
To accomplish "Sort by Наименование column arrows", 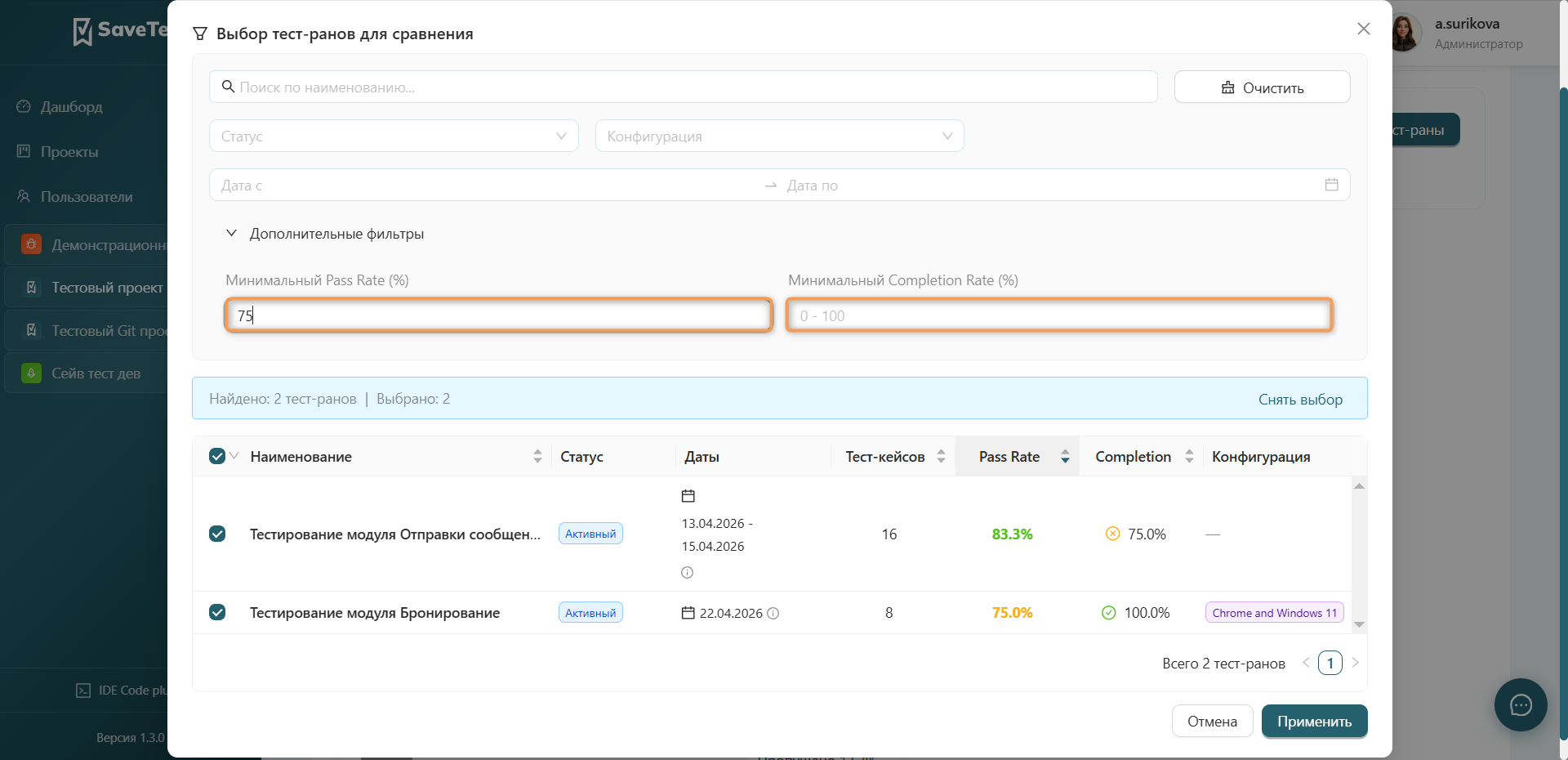I will (x=537, y=457).
